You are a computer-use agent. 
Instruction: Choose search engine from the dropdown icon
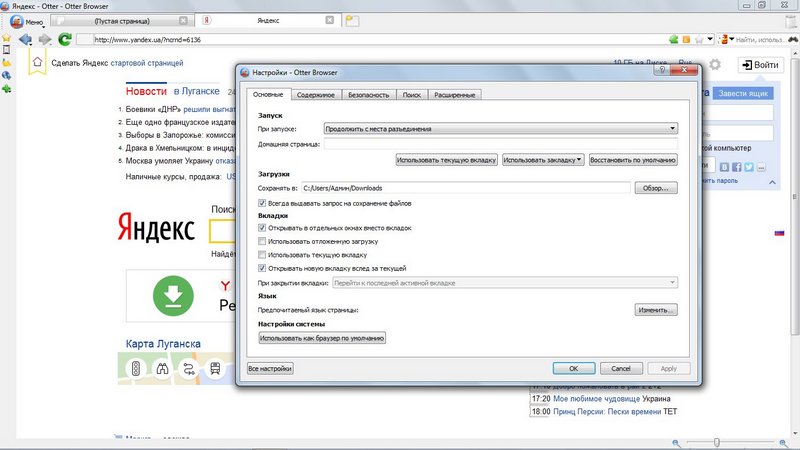tap(726, 39)
